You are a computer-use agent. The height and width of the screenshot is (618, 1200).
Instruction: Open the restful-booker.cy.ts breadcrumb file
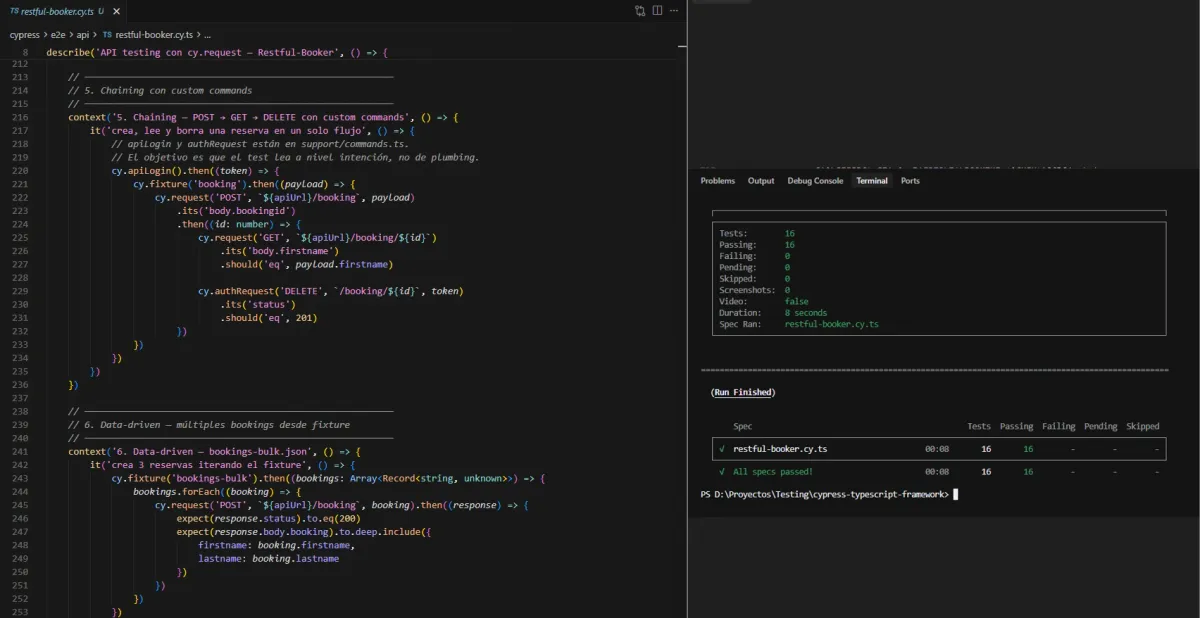tap(147, 34)
